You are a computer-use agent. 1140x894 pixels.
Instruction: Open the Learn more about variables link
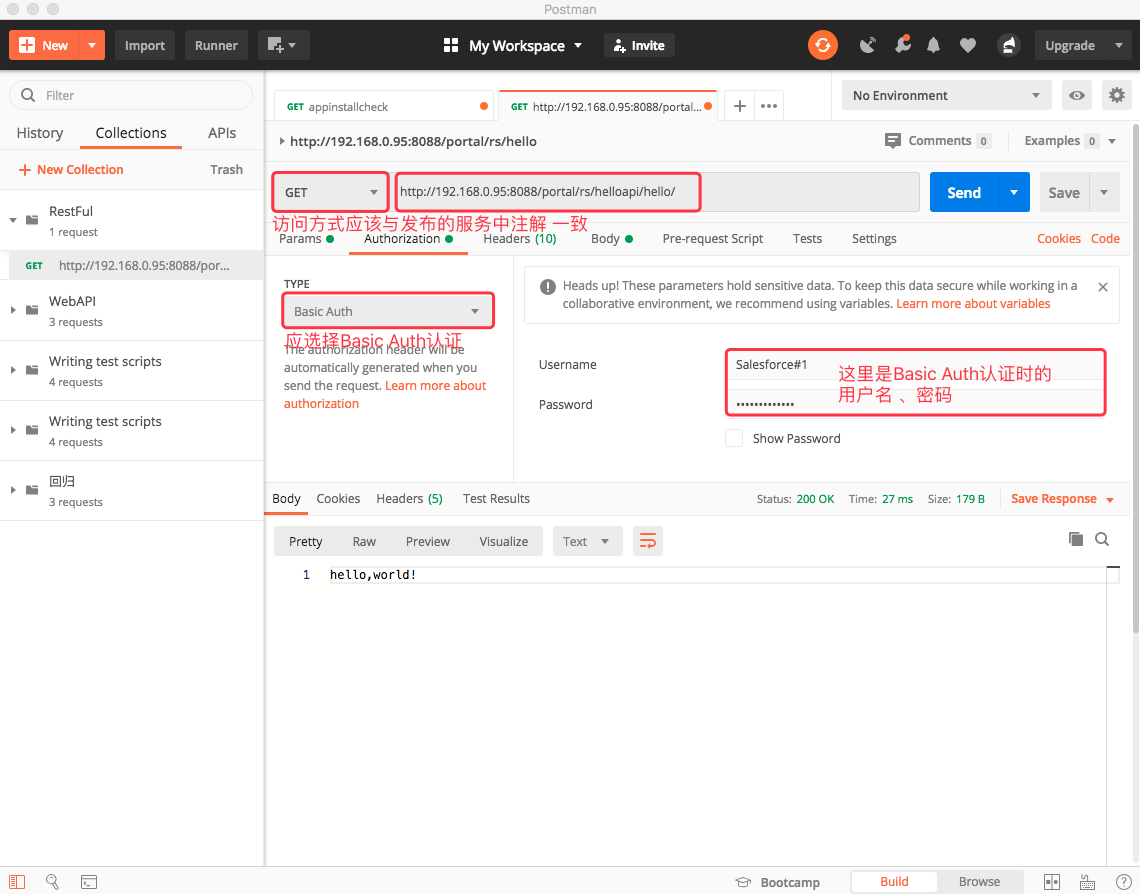(973, 304)
